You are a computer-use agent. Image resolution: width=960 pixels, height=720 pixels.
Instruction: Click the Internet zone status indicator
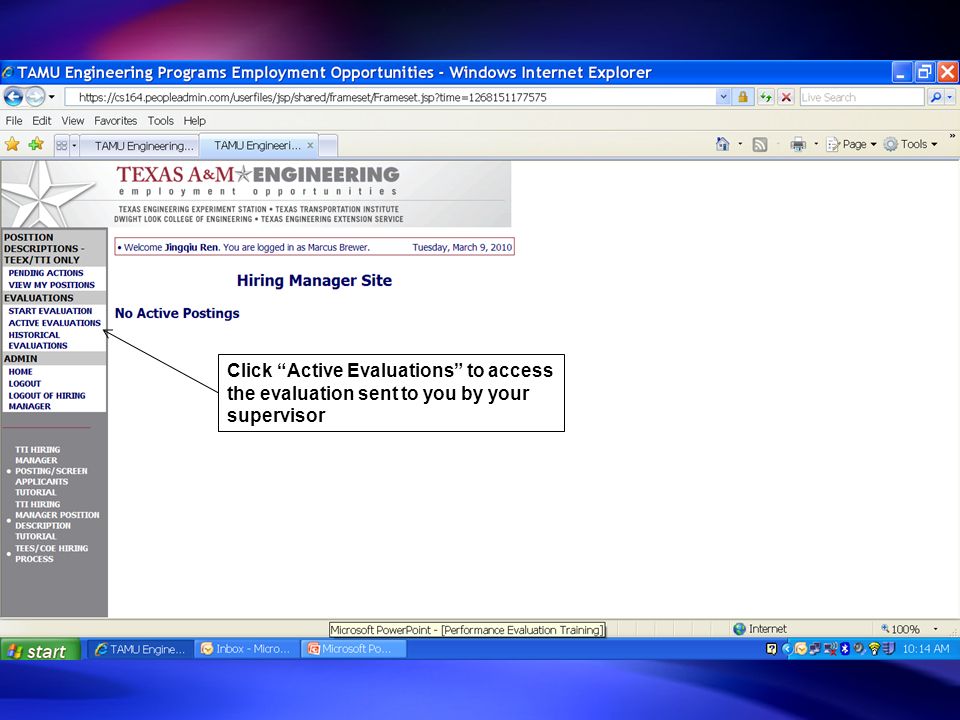point(760,629)
